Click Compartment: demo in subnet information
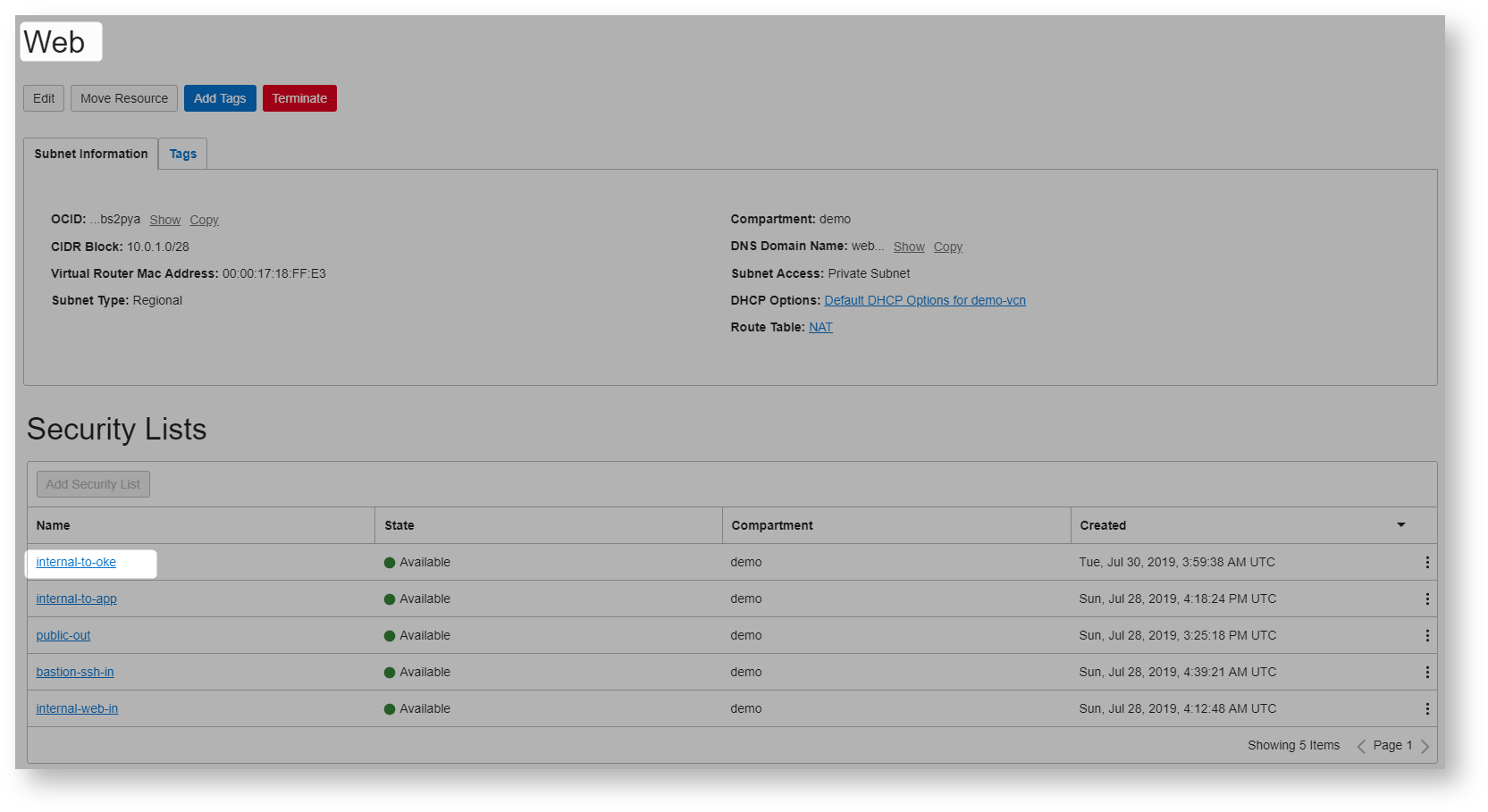 click(791, 219)
